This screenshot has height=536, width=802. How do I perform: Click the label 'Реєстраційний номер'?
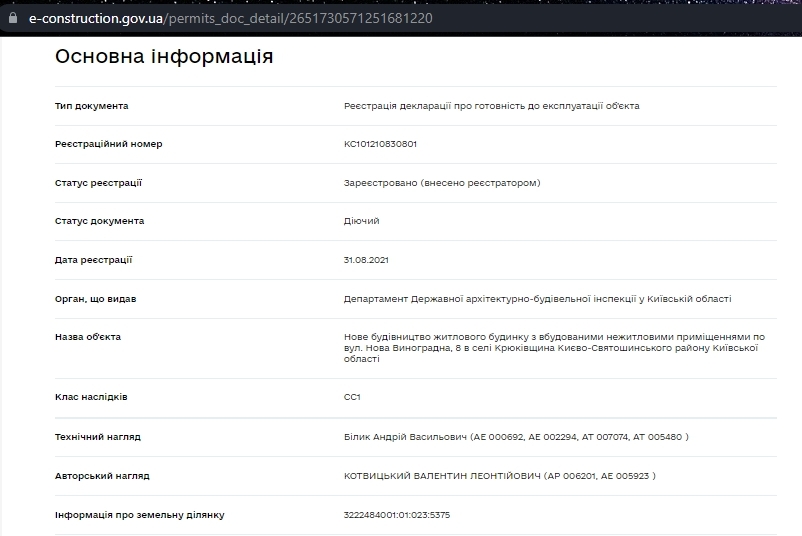click(x=108, y=144)
